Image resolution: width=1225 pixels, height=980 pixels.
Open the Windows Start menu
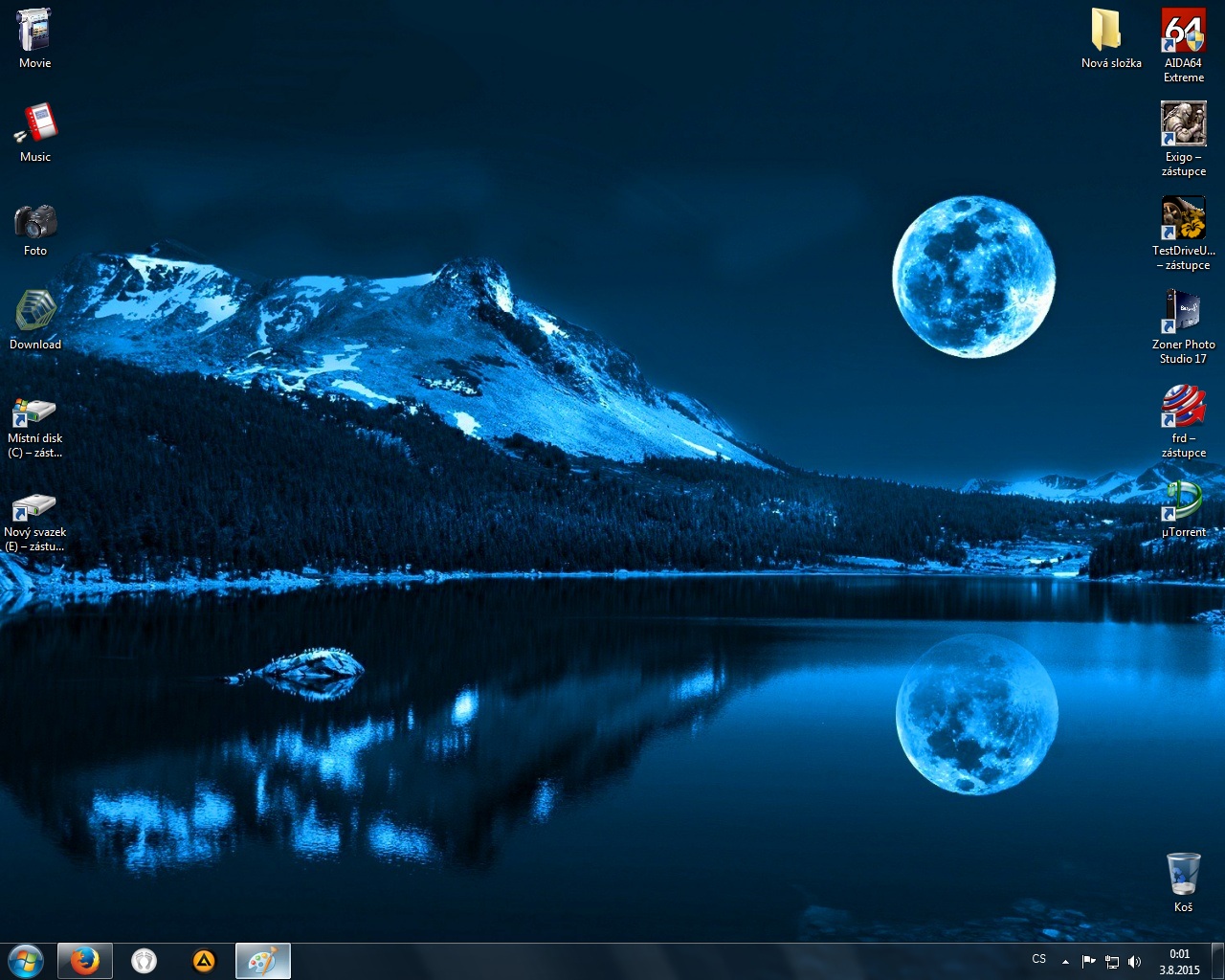coord(26,961)
